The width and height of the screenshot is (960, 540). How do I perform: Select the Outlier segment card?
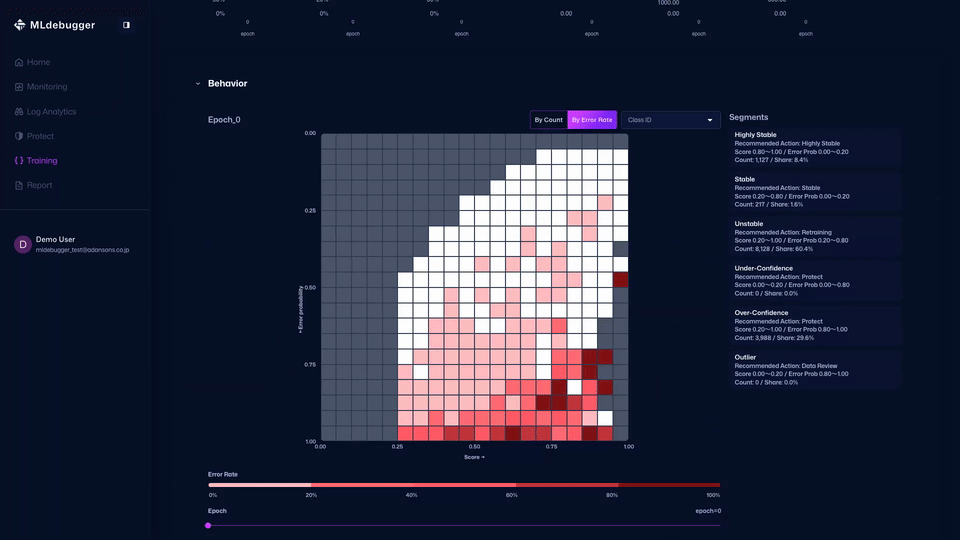click(815, 369)
